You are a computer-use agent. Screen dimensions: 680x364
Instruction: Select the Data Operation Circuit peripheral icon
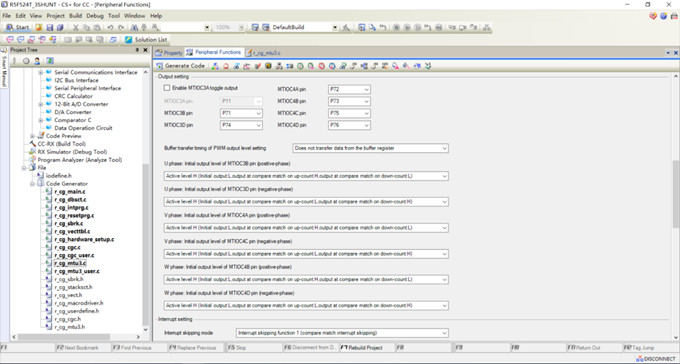pyautogui.click(x=49, y=128)
